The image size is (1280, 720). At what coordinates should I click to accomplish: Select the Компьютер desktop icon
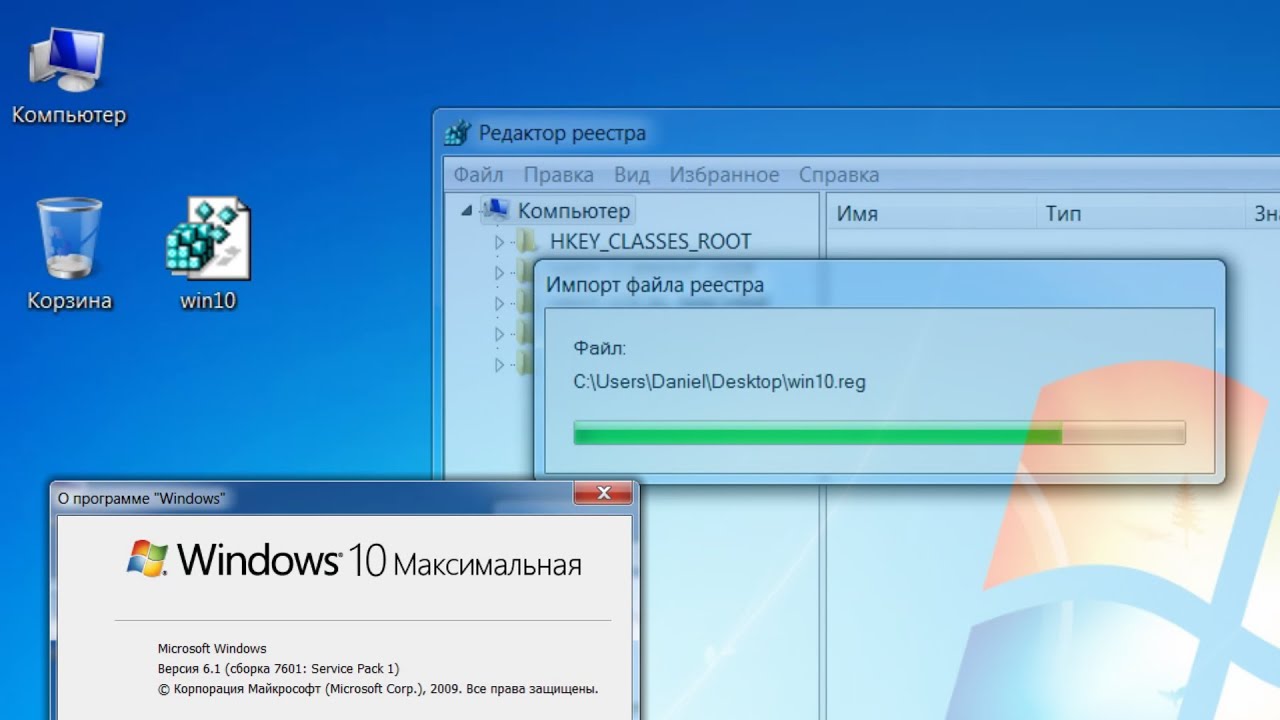68,76
